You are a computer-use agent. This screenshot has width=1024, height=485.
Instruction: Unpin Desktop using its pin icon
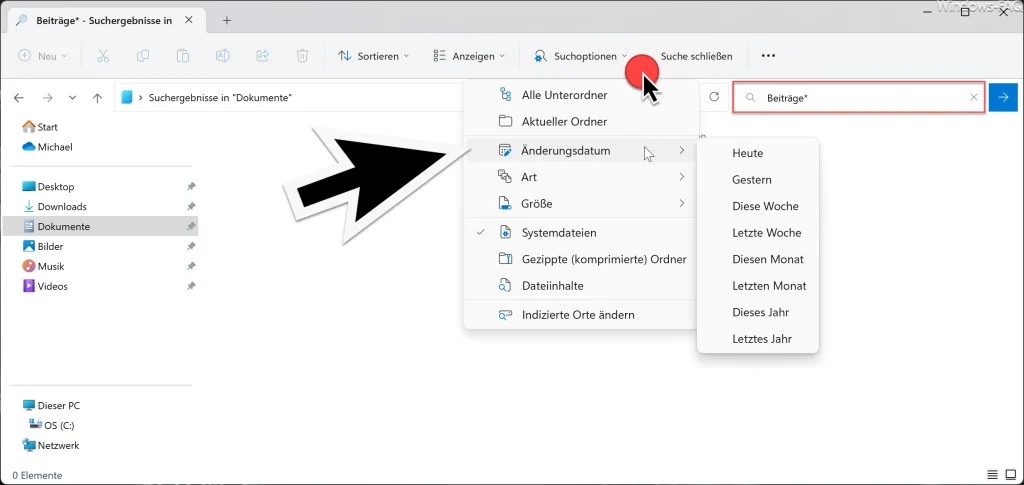(x=191, y=187)
